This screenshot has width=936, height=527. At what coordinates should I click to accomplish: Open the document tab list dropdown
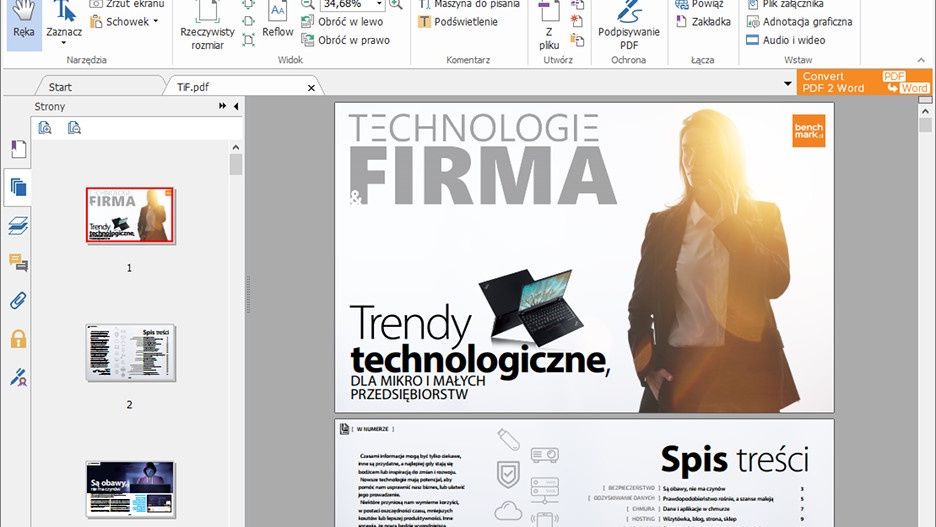[787, 84]
